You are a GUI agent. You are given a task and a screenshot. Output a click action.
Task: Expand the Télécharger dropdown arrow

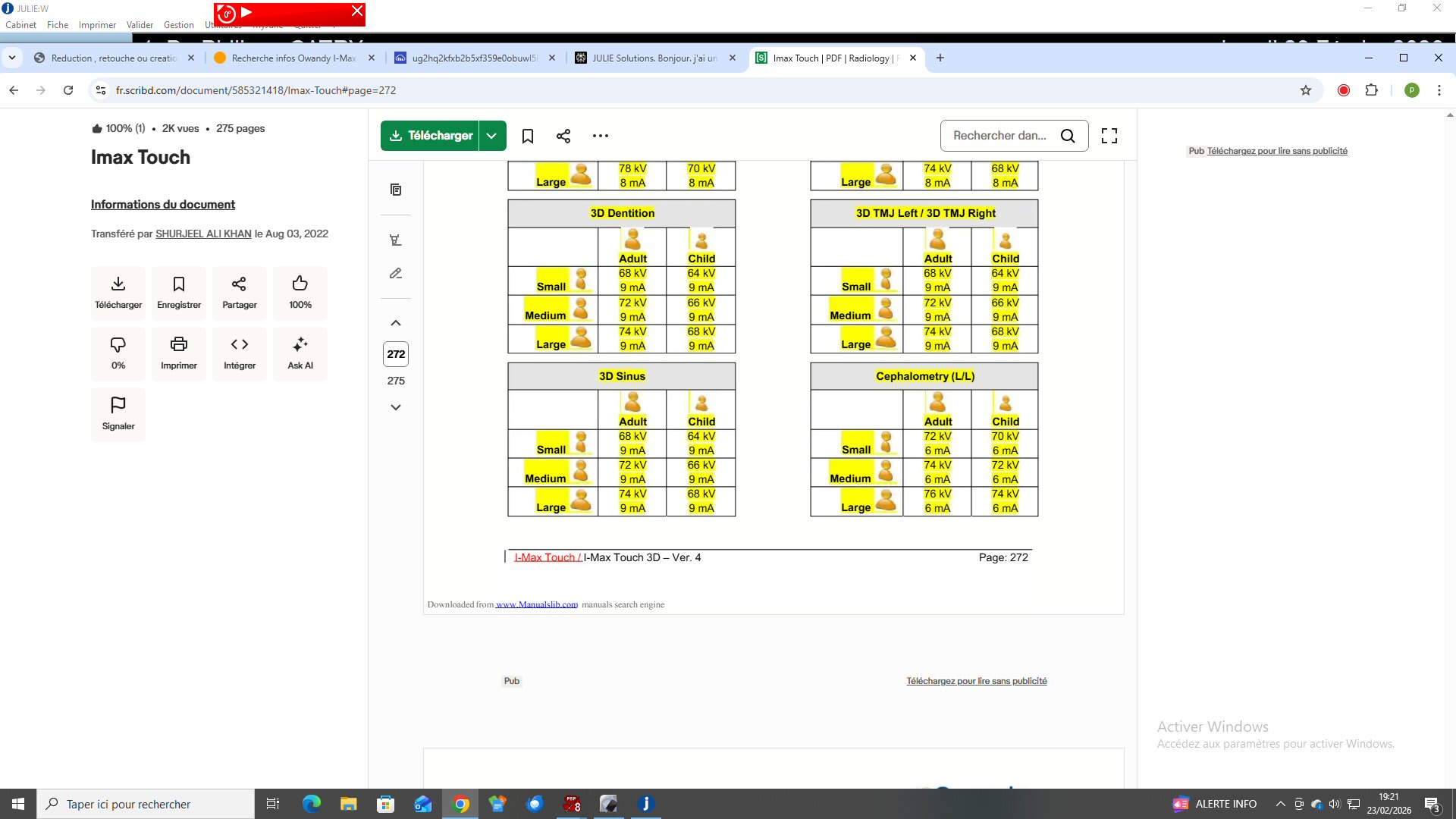(x=492, y=136)
